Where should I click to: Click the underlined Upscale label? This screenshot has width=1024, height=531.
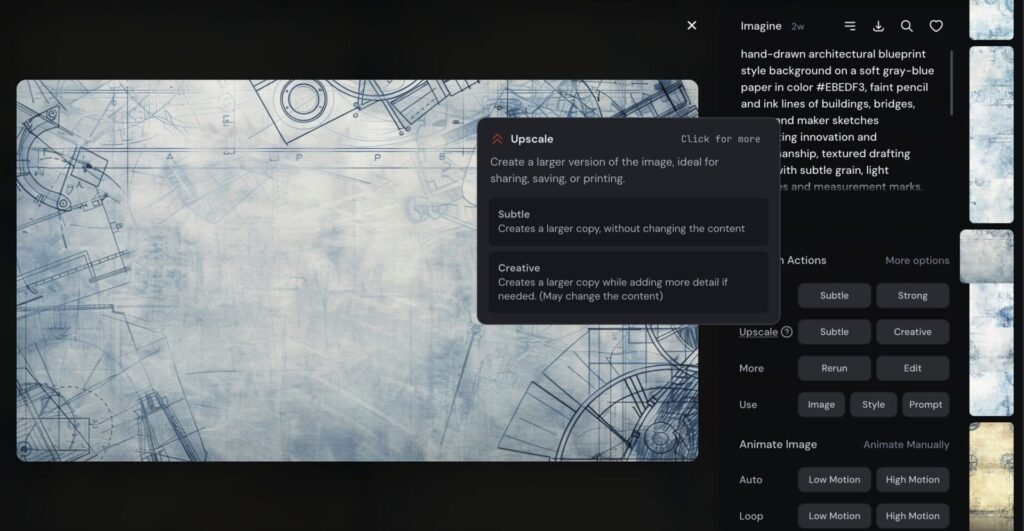pos(758,332)
